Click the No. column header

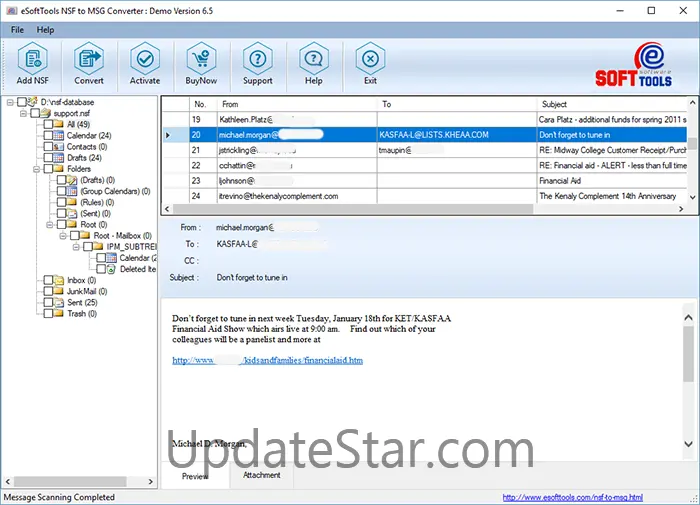(203, 104)
